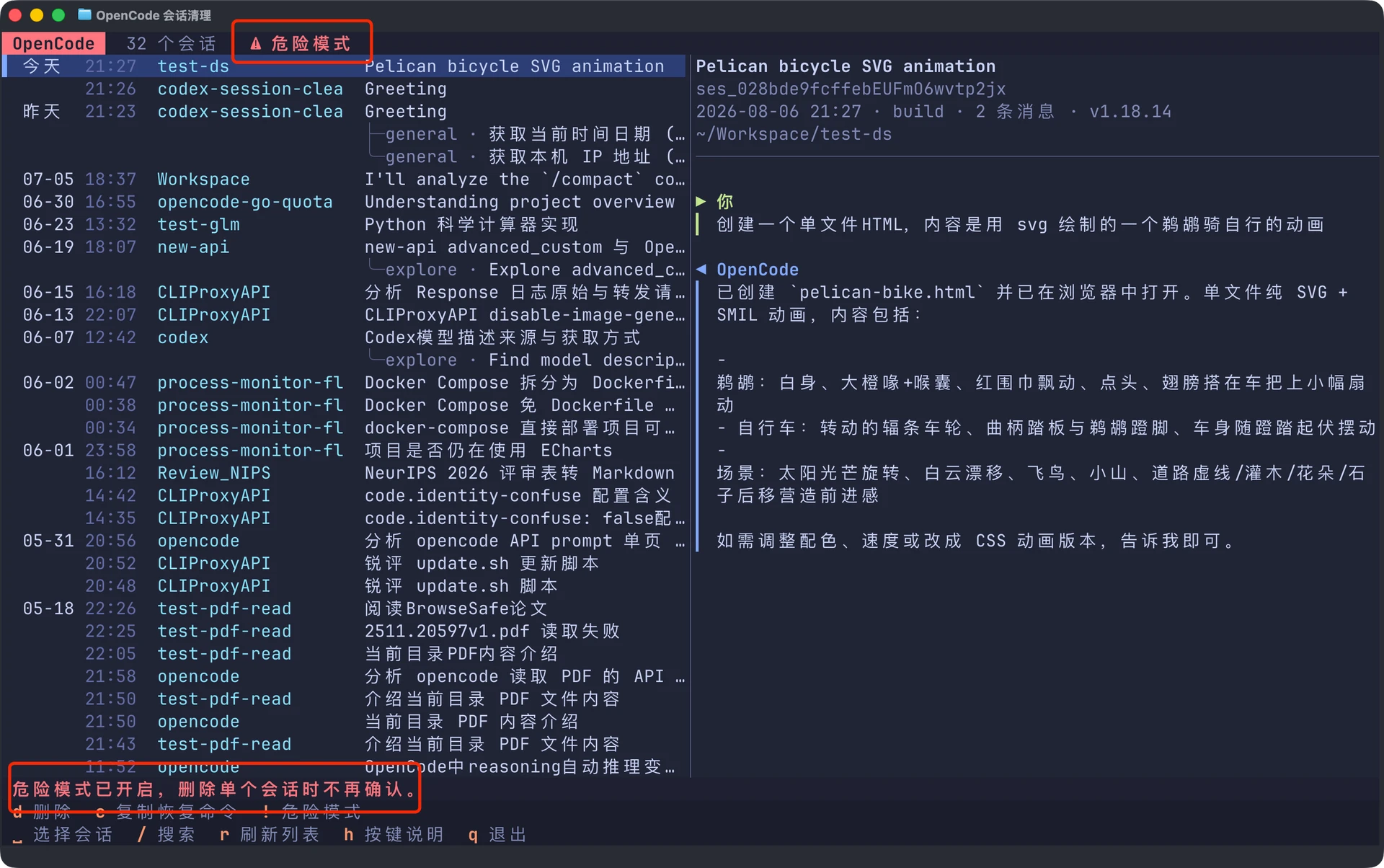Click the c 复制恢复命令 key hint
This screenshot has height=868, width=1384.
(x=166, y=812)
